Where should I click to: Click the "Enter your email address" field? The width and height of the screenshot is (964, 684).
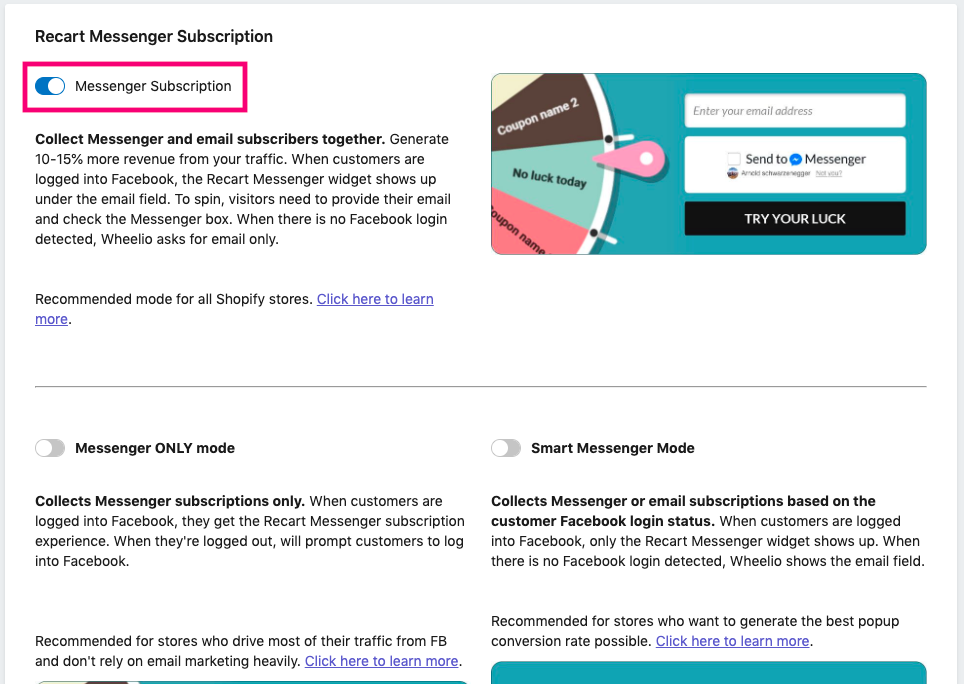tap(795, 111)
